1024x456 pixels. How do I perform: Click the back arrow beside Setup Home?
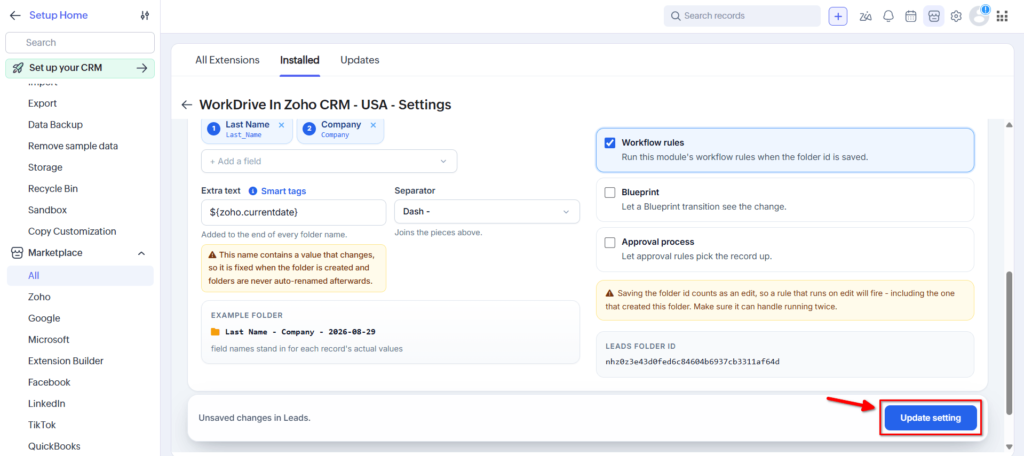pyautogui.click(x=15, y=15)
